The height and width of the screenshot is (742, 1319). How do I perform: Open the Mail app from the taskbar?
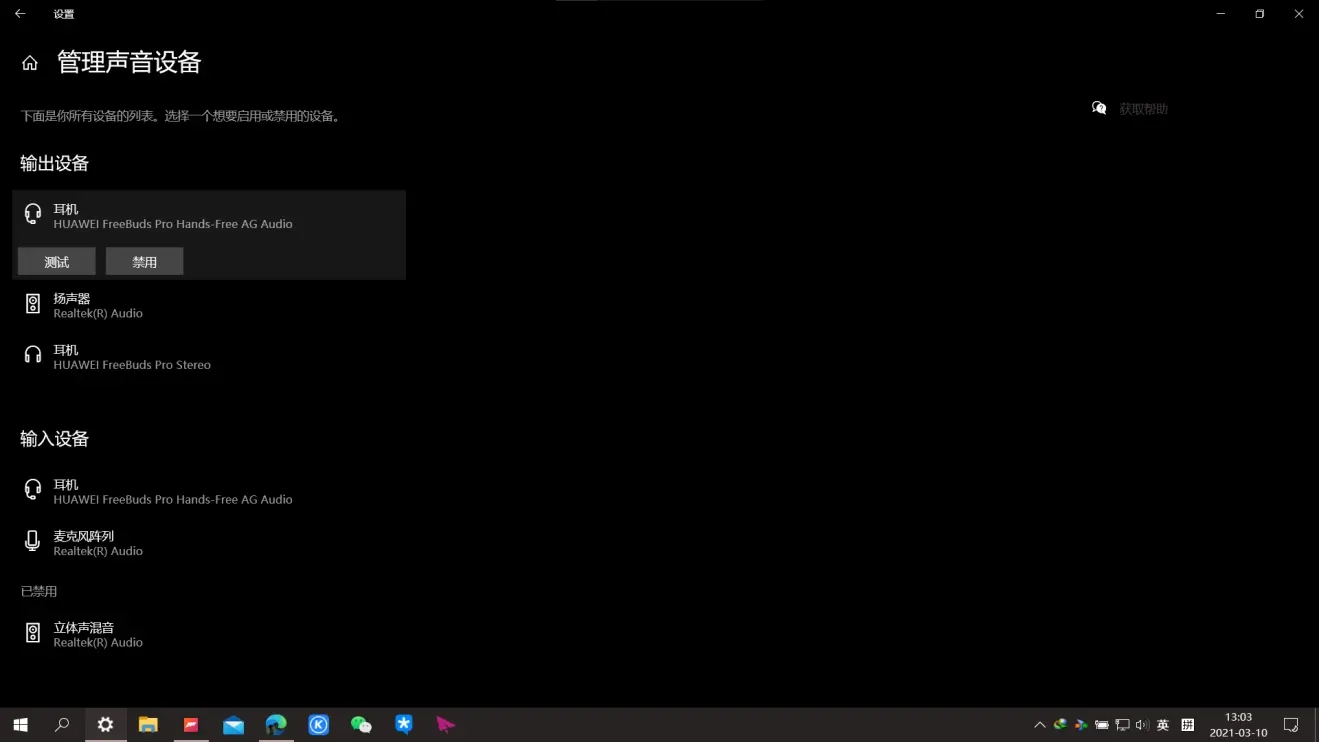click(233, 725)
